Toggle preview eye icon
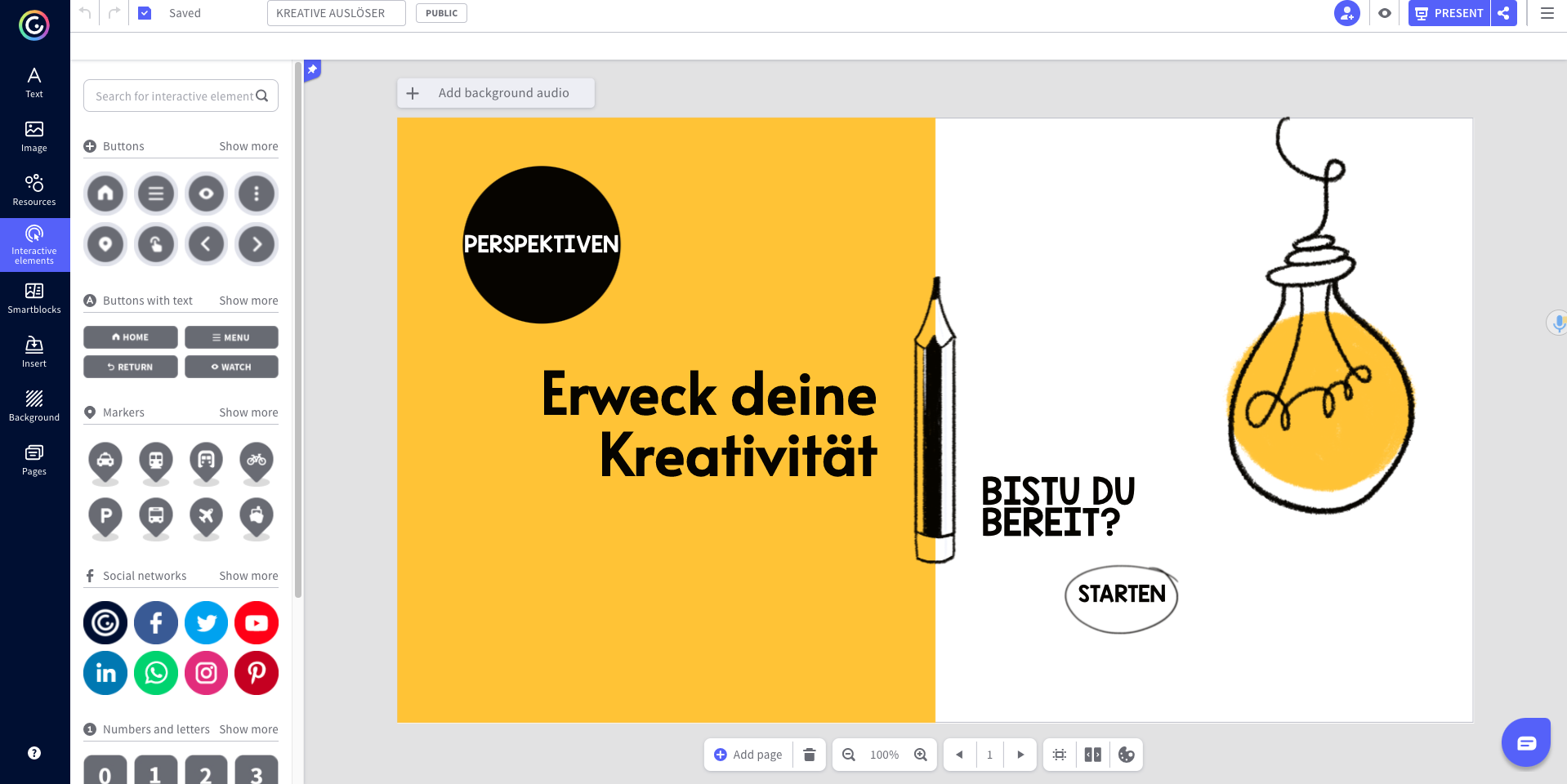Image resolution: width=1567 pixels, height=784 pixels. (1385, 13)
